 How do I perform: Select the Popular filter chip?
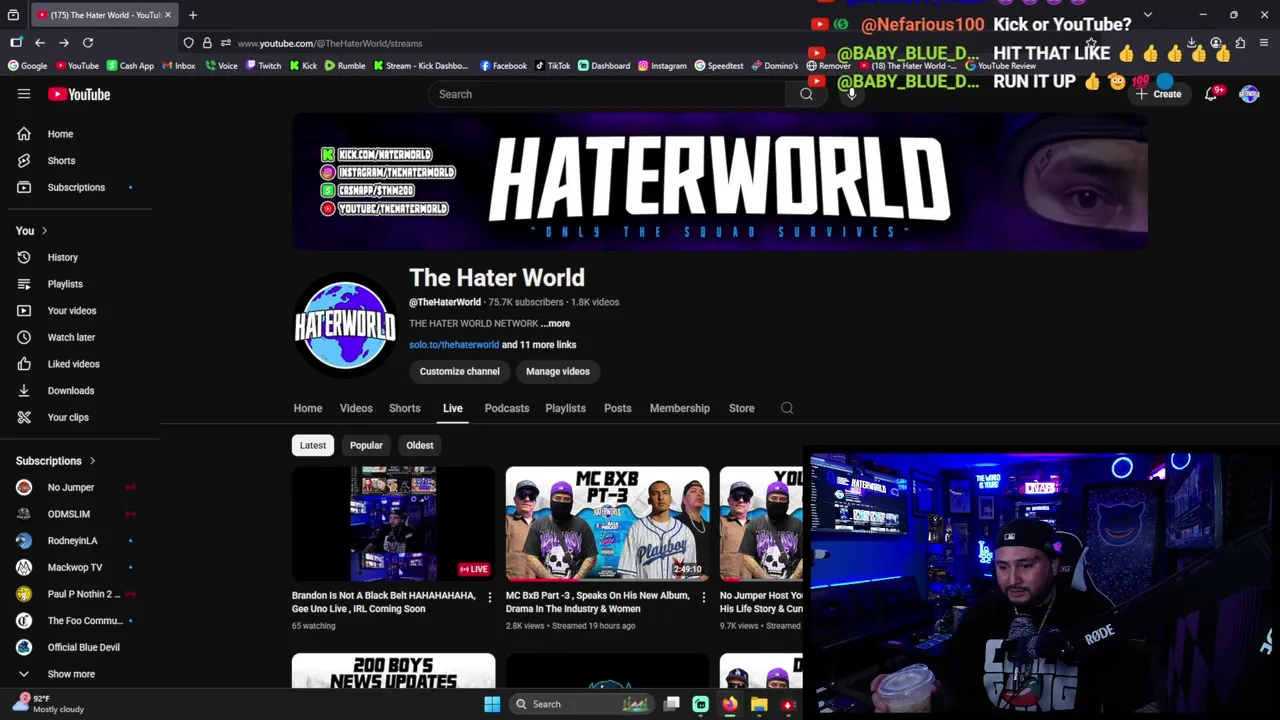click(x=366, y=445)
